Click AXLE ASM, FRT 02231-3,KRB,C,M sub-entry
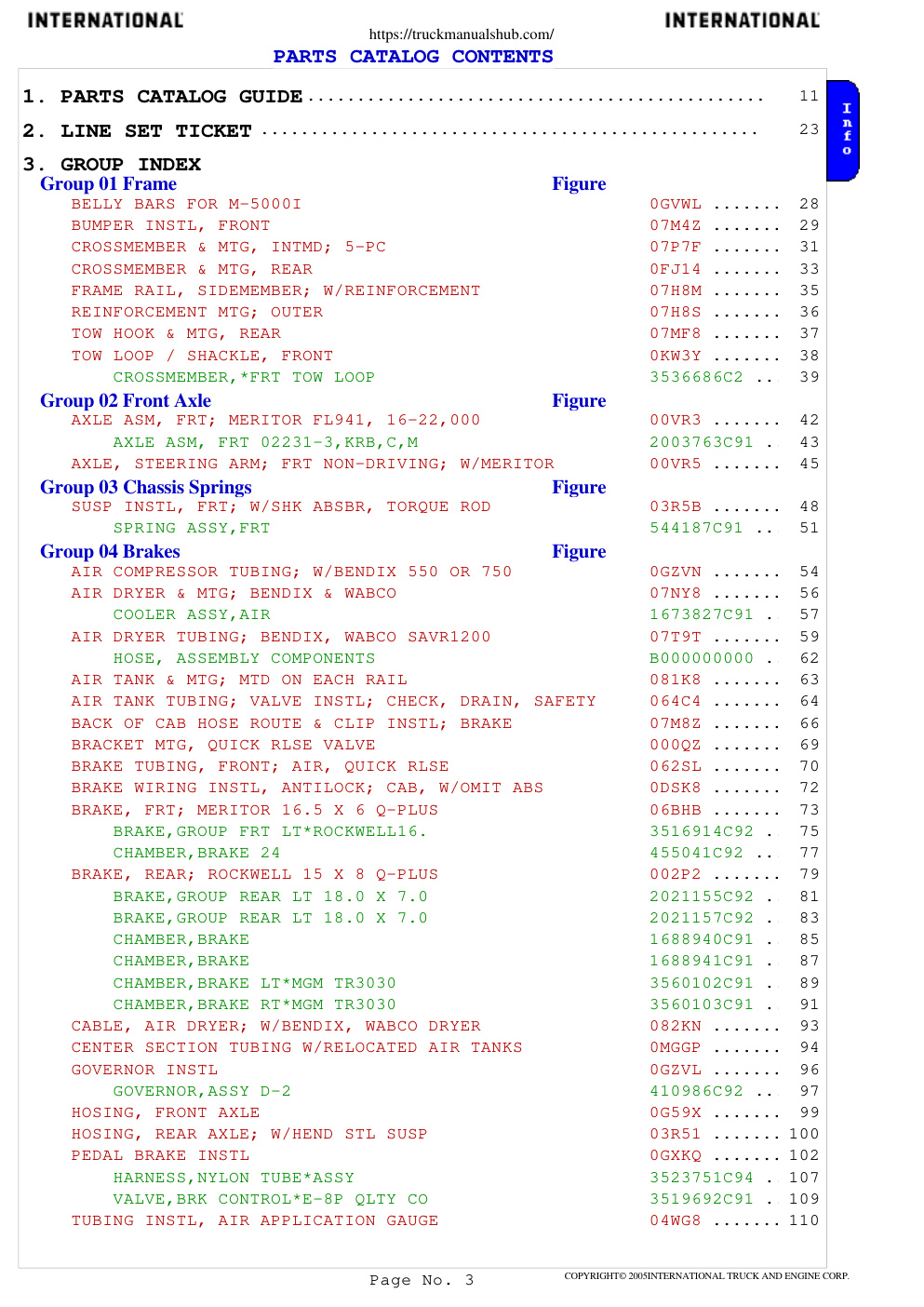The width and height of the screenshot is (924, 1307). click(x=265, y=442)
